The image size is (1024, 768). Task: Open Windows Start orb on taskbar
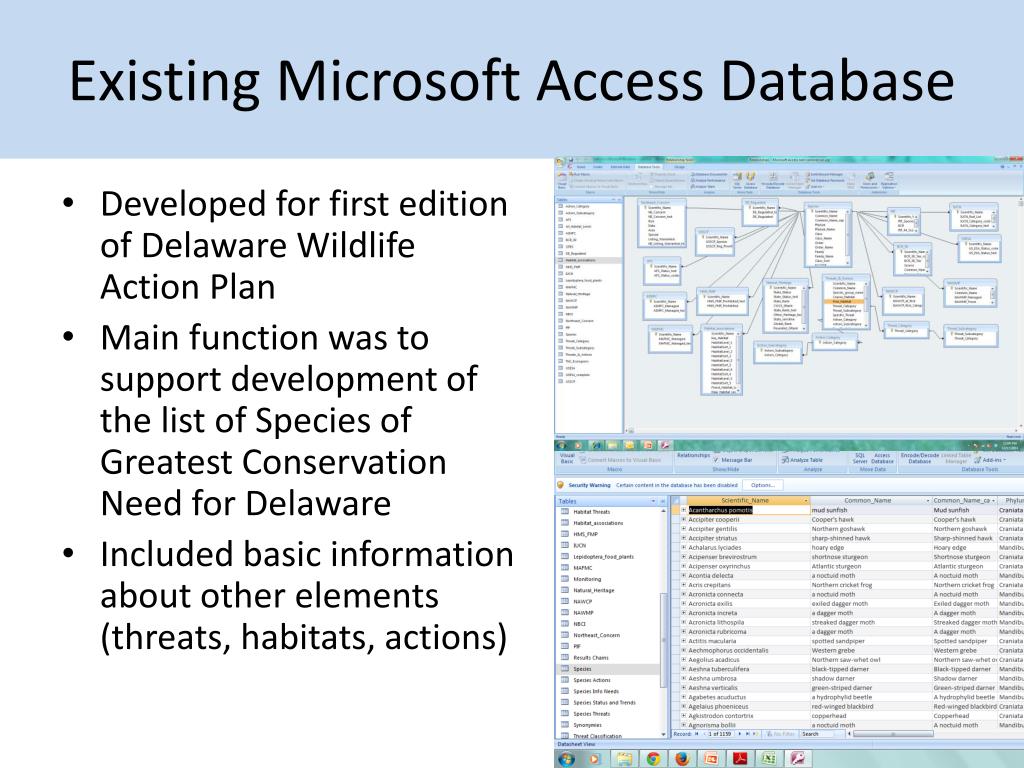566,759
